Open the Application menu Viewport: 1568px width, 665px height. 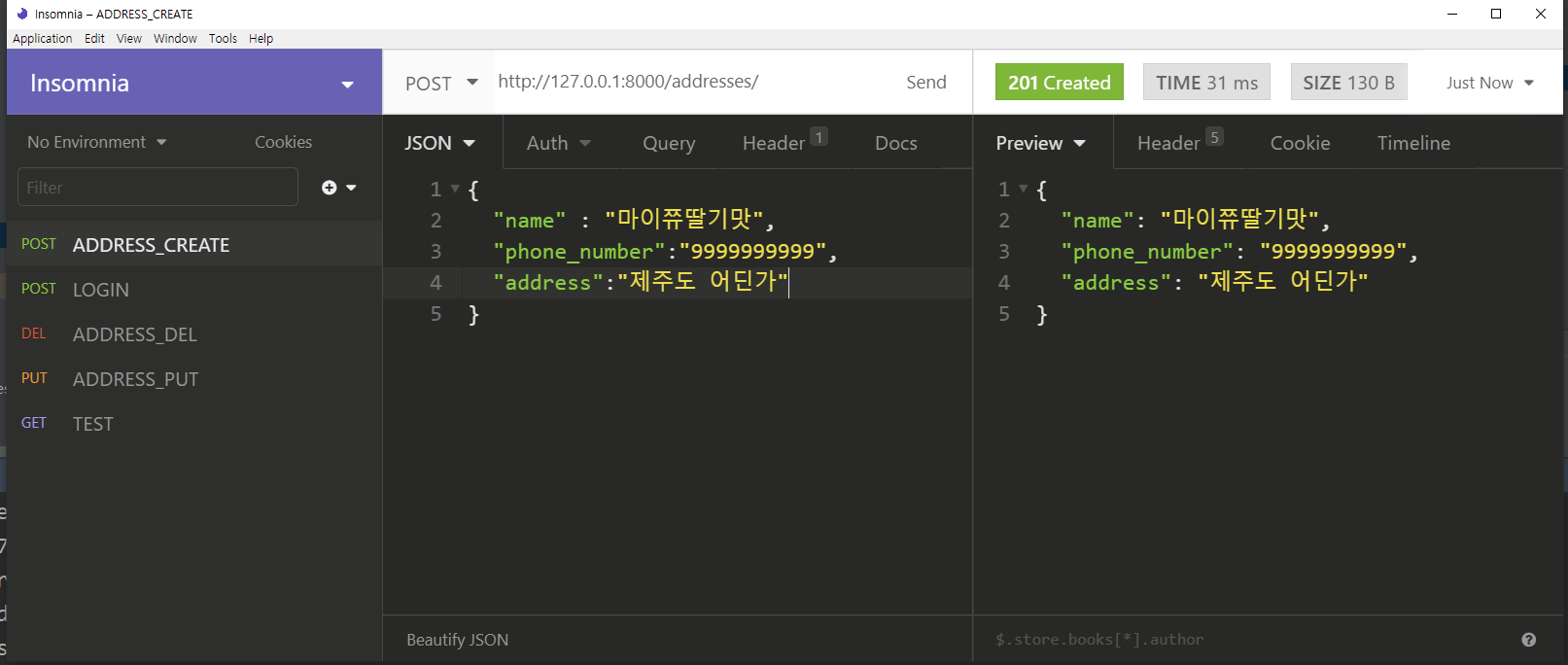pos(43,39)
